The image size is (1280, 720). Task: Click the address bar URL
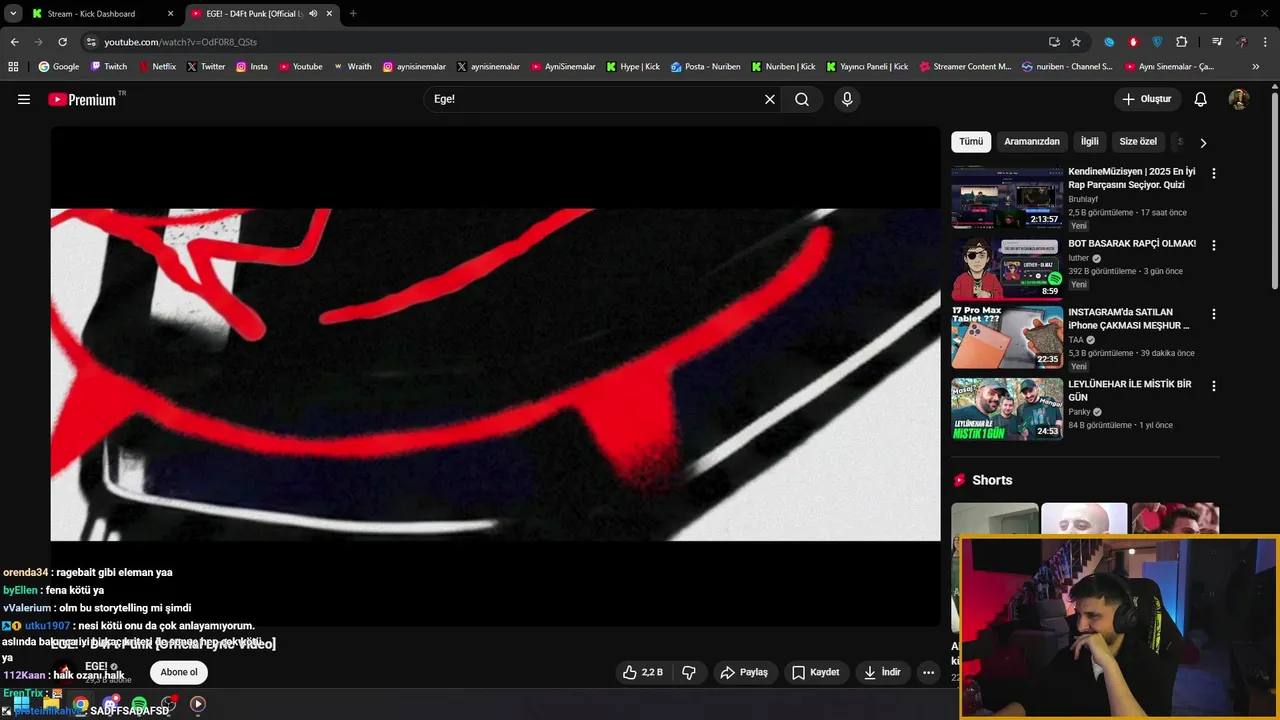coord(181,42)
